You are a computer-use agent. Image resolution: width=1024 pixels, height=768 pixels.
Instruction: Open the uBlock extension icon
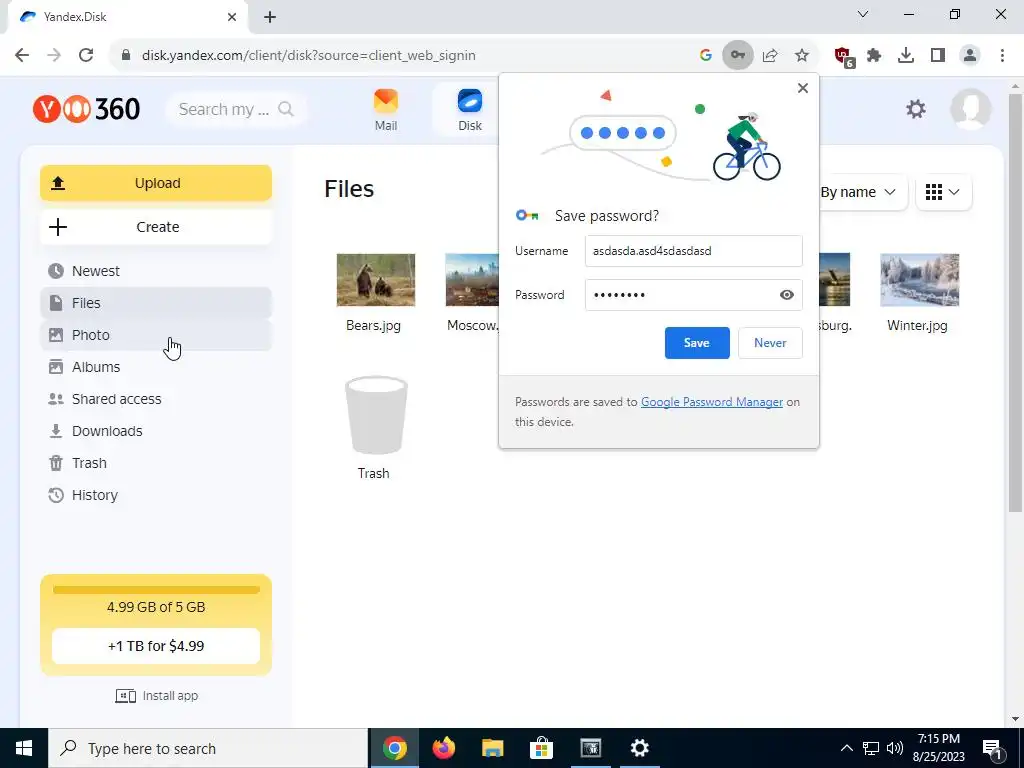point(844,56)
